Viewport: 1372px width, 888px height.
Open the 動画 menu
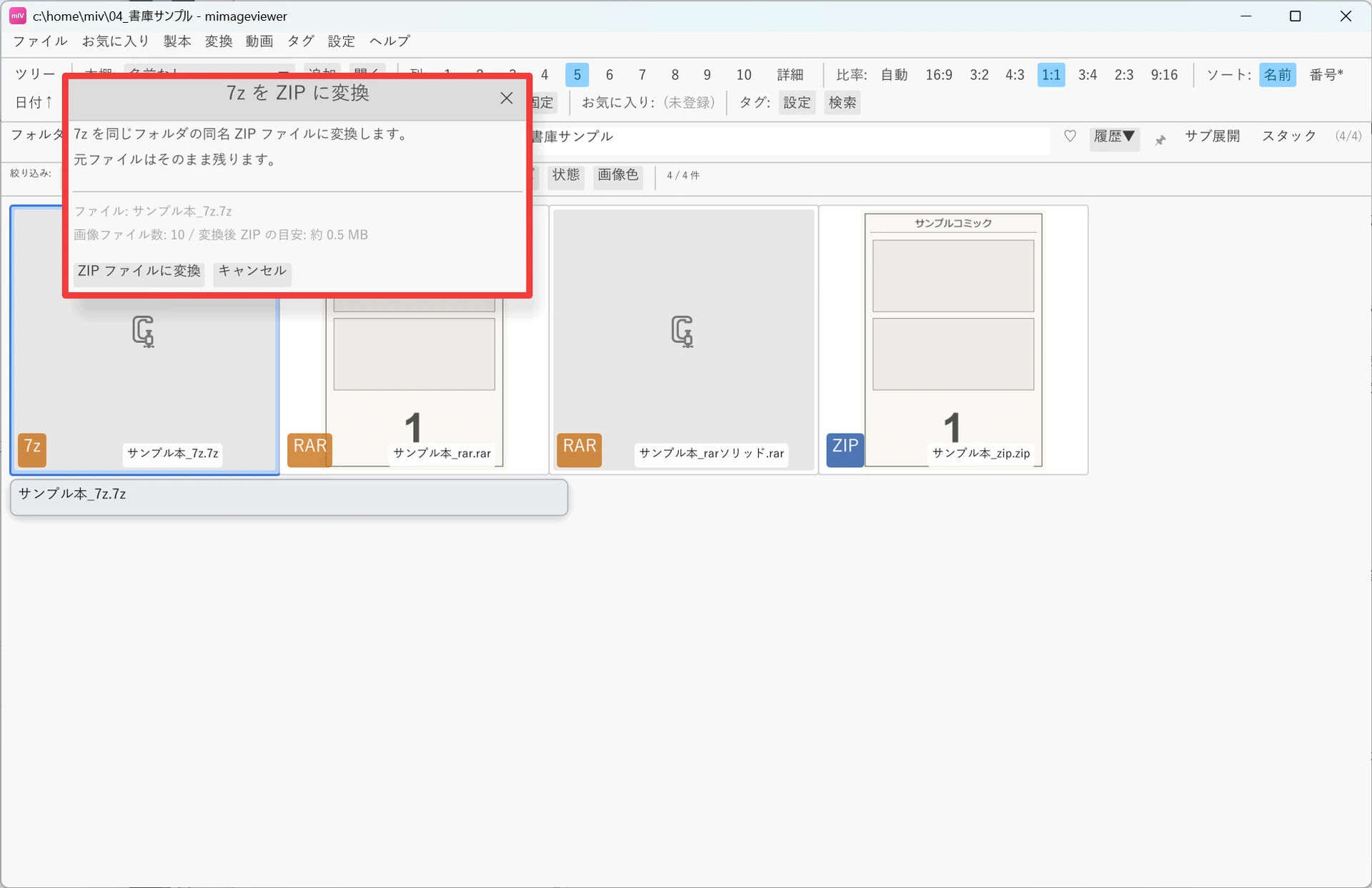tap(259, 41)
